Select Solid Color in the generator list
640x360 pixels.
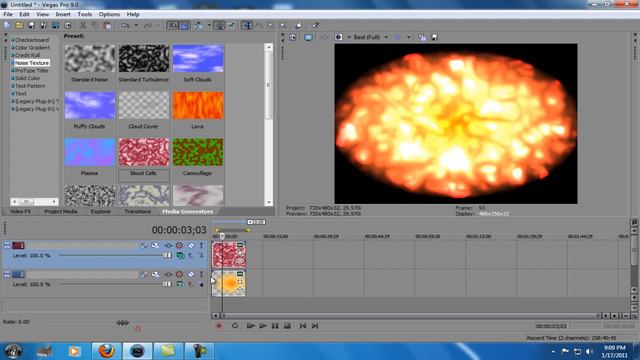[27, 78]
